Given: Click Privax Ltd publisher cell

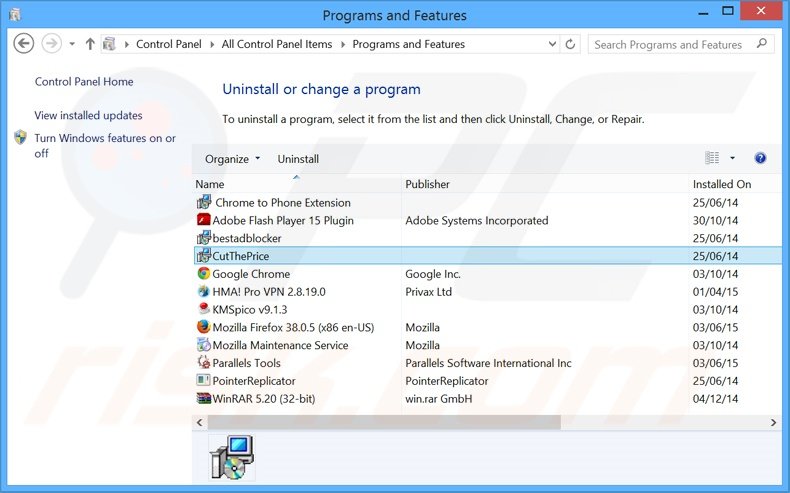Looking at the screenshot, I should [x=429, y=292].
